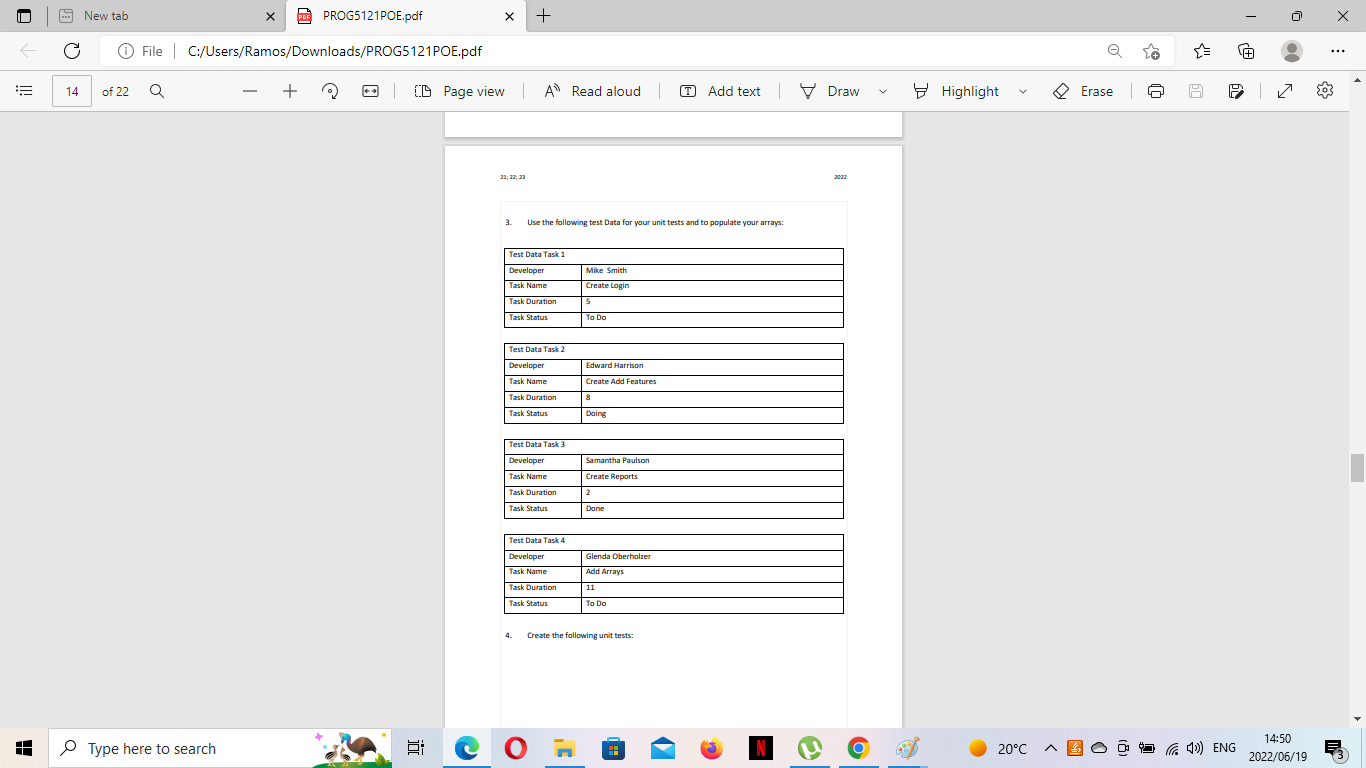The width and height of the screenshot is (1366, 768).
Task: Open the Add text tool
Action: click(719, 91)
